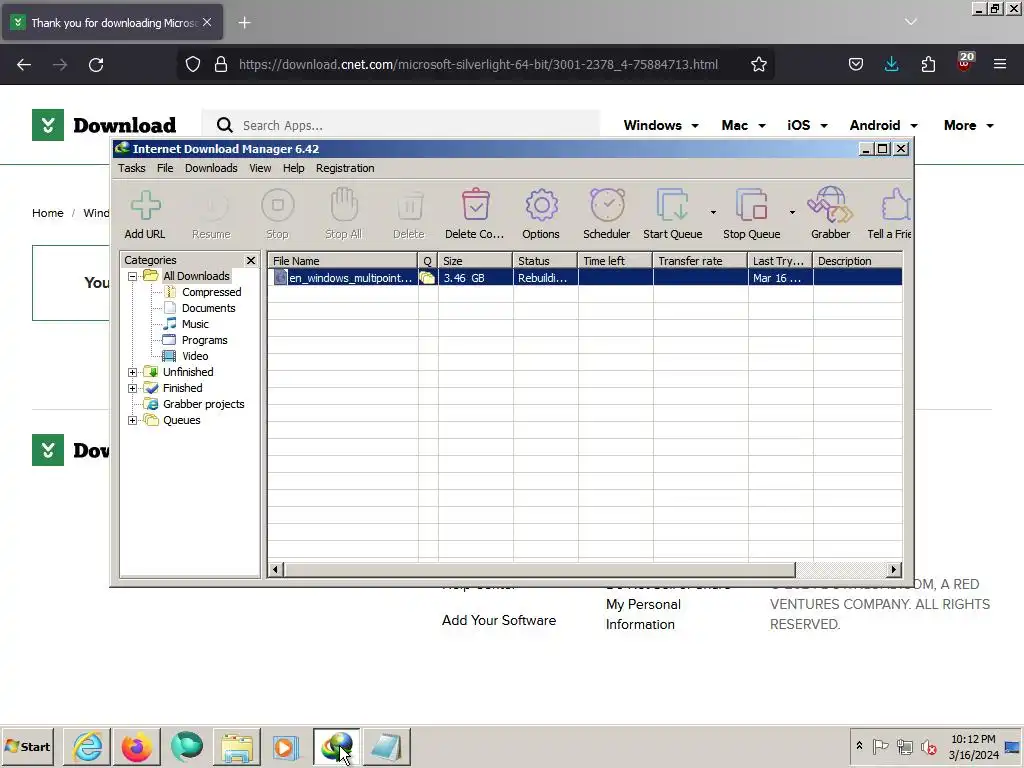Click the Delete Completed toolbar icon
The image size is (1024, 768).
click(475, 206)
